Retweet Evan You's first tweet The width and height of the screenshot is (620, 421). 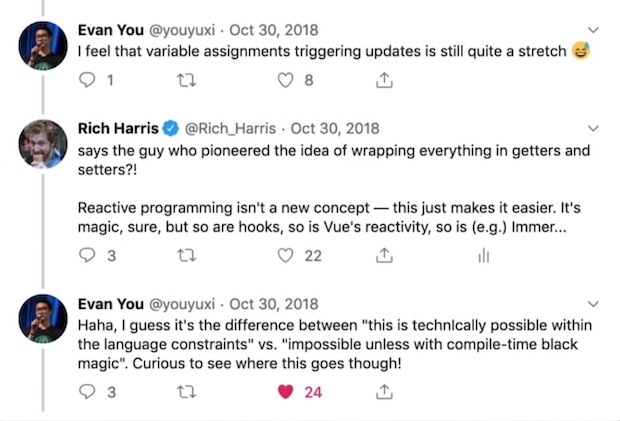[186, 81]
